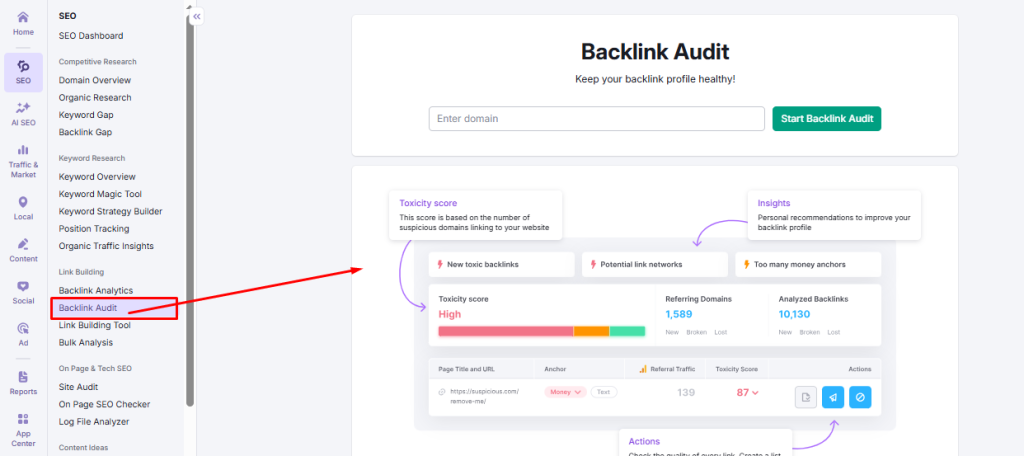The height and width of the screenshot is (456, 1024).
Task: Click Potential link networks insight
Action: (655, 265)
